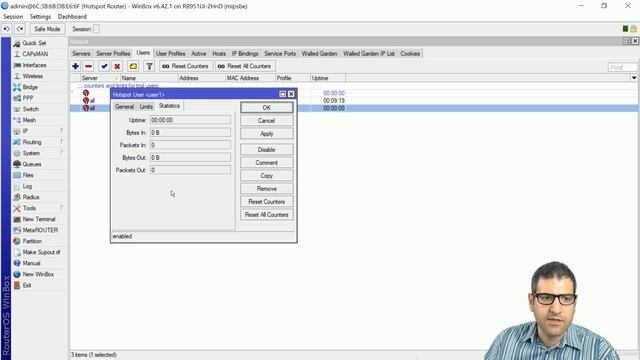This screenshot has height=360, width=640.
Task: Click Reset All Counters in toolbar
Action: tap(245, 66)
